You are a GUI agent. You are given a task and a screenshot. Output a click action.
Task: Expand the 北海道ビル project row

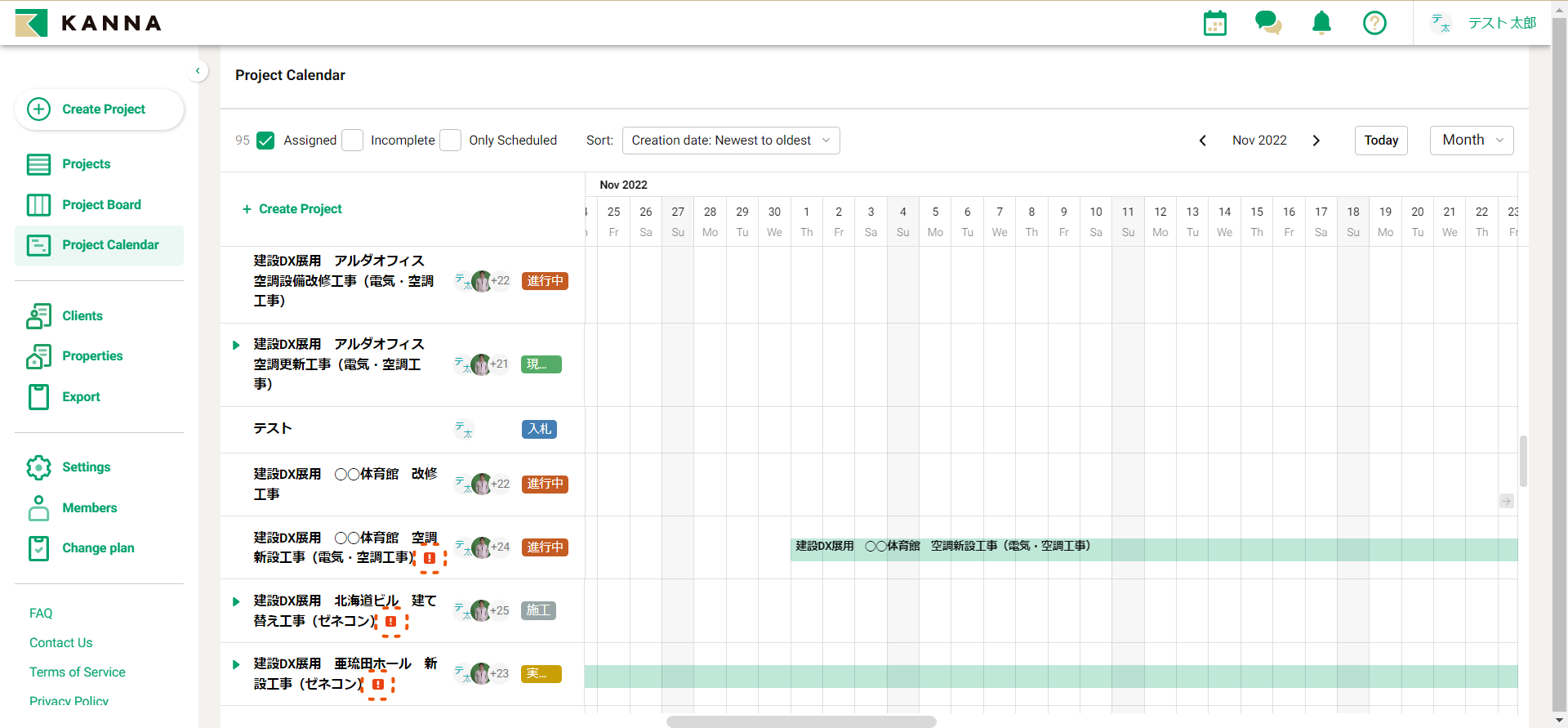[x=236, y=602]
